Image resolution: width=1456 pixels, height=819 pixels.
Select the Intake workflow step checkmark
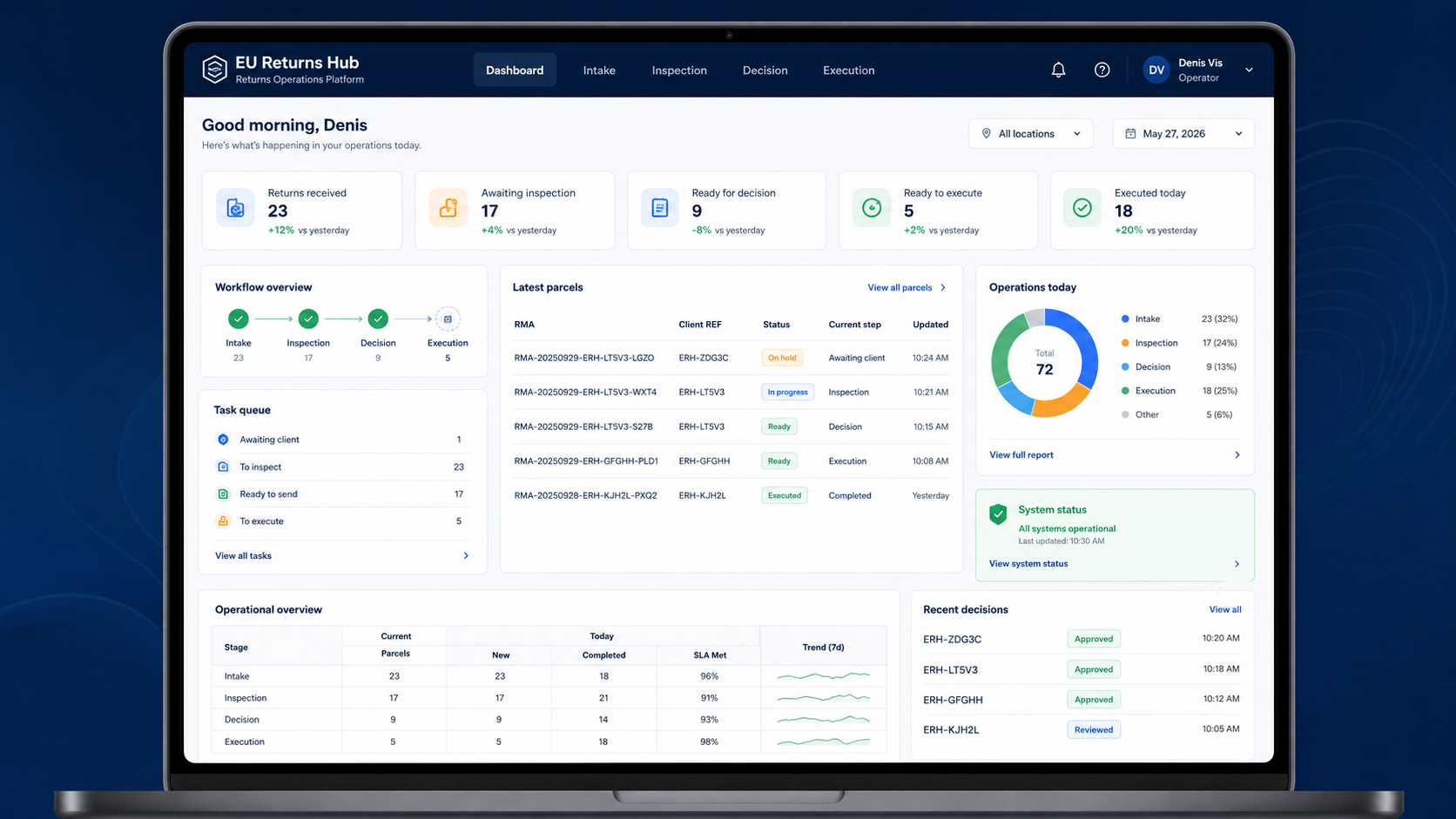click(x=239, y=319)
